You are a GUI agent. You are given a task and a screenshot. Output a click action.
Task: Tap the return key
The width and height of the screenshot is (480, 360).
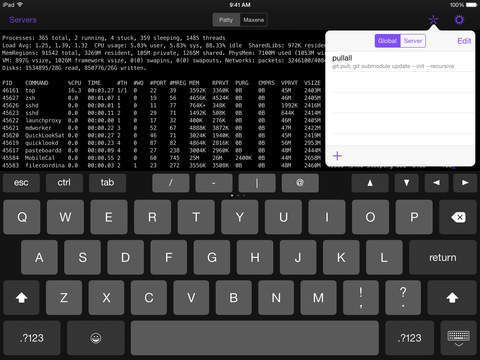pyautogui.click(x=443, y=257)
